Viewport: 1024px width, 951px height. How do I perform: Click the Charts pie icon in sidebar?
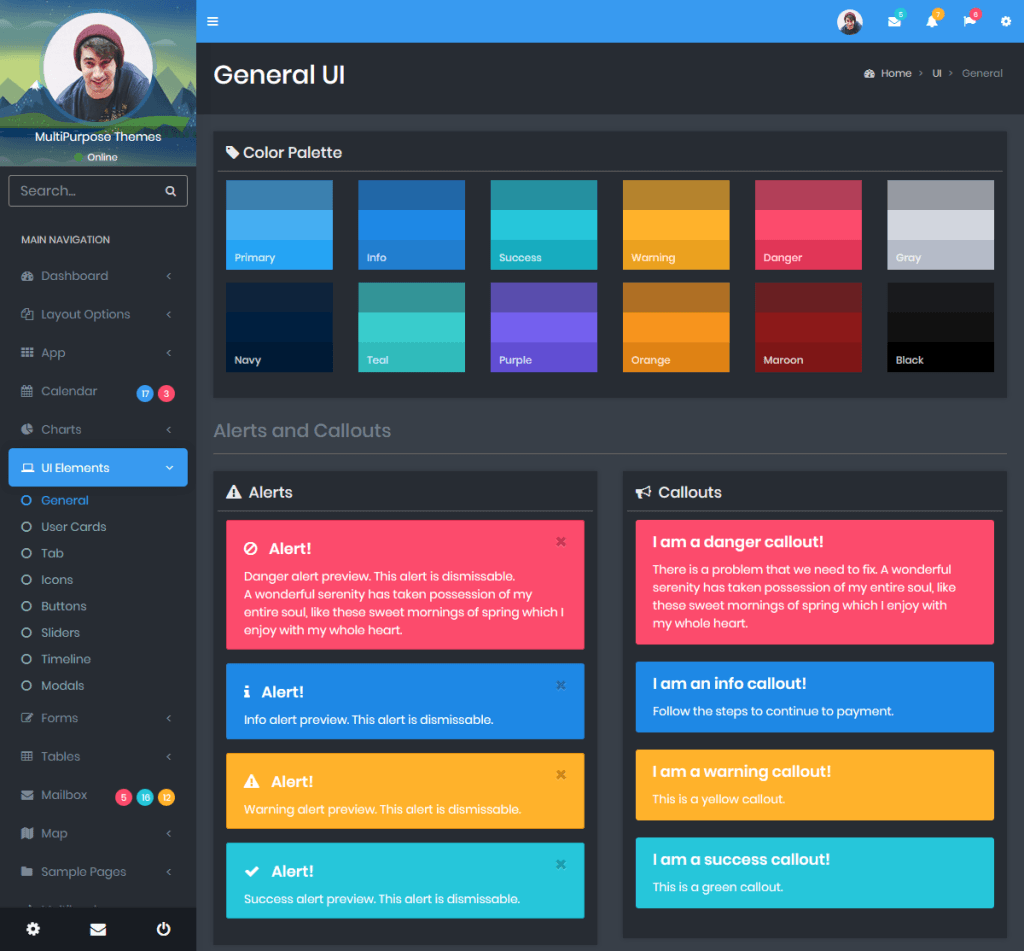27,429
